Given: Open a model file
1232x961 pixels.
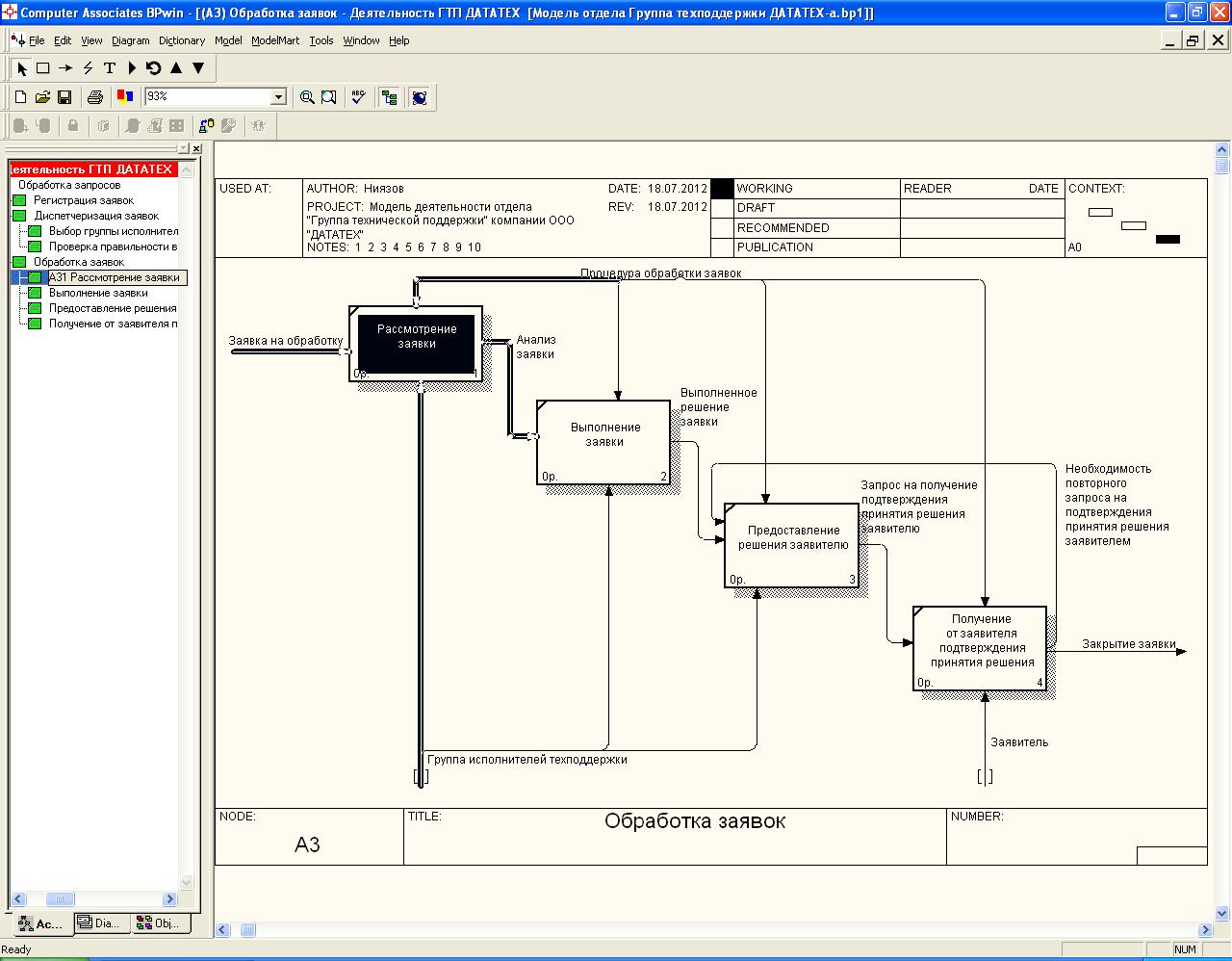Looking at the screenshot, I should [x=42, y=97].
